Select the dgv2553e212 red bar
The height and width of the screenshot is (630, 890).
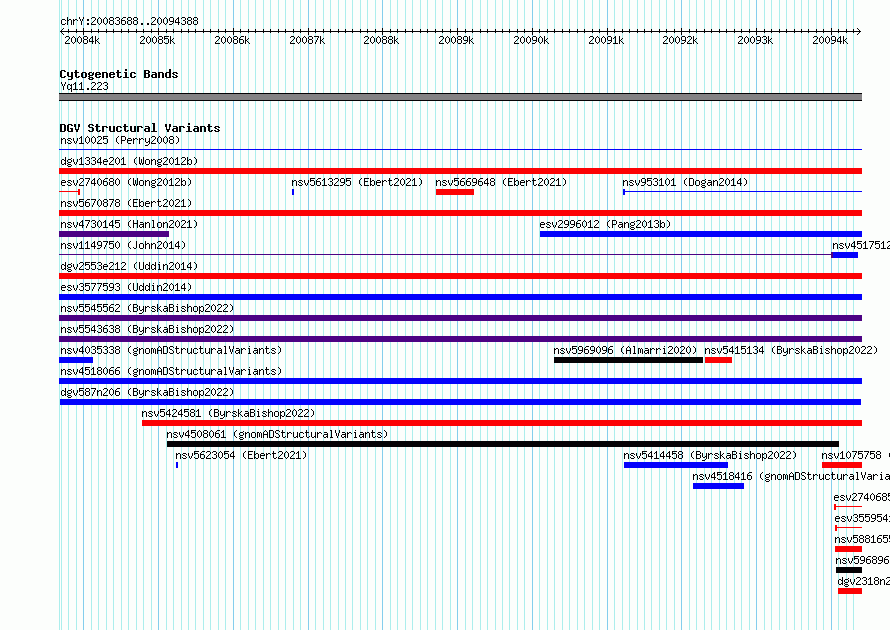[x=460, y=276]
